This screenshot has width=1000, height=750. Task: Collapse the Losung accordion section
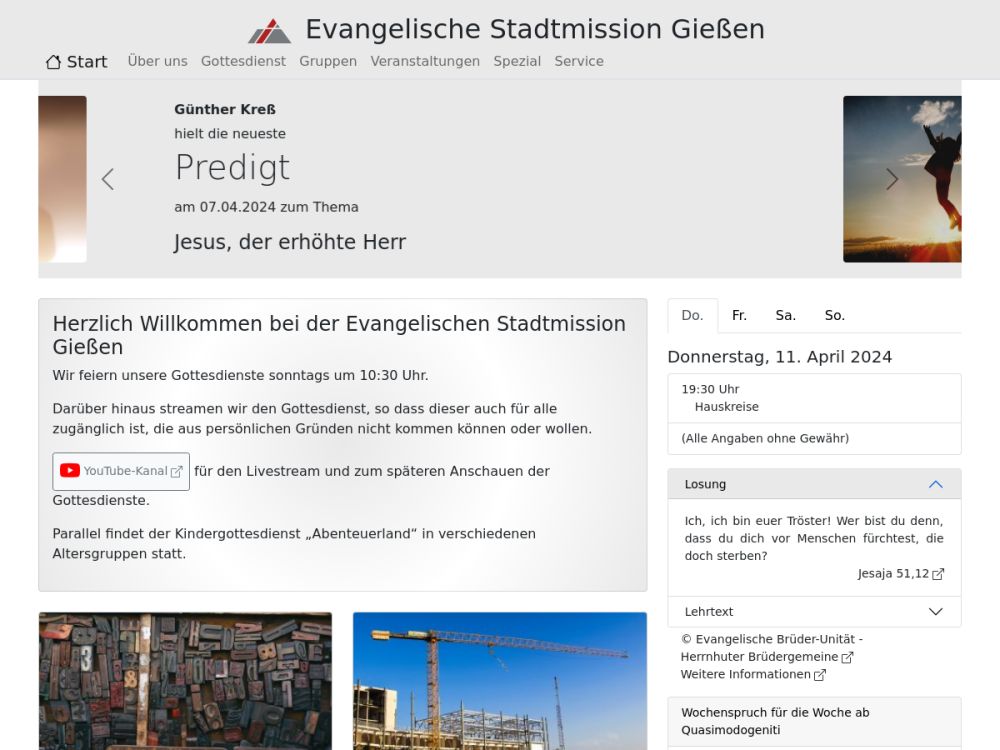click(935, 484)
